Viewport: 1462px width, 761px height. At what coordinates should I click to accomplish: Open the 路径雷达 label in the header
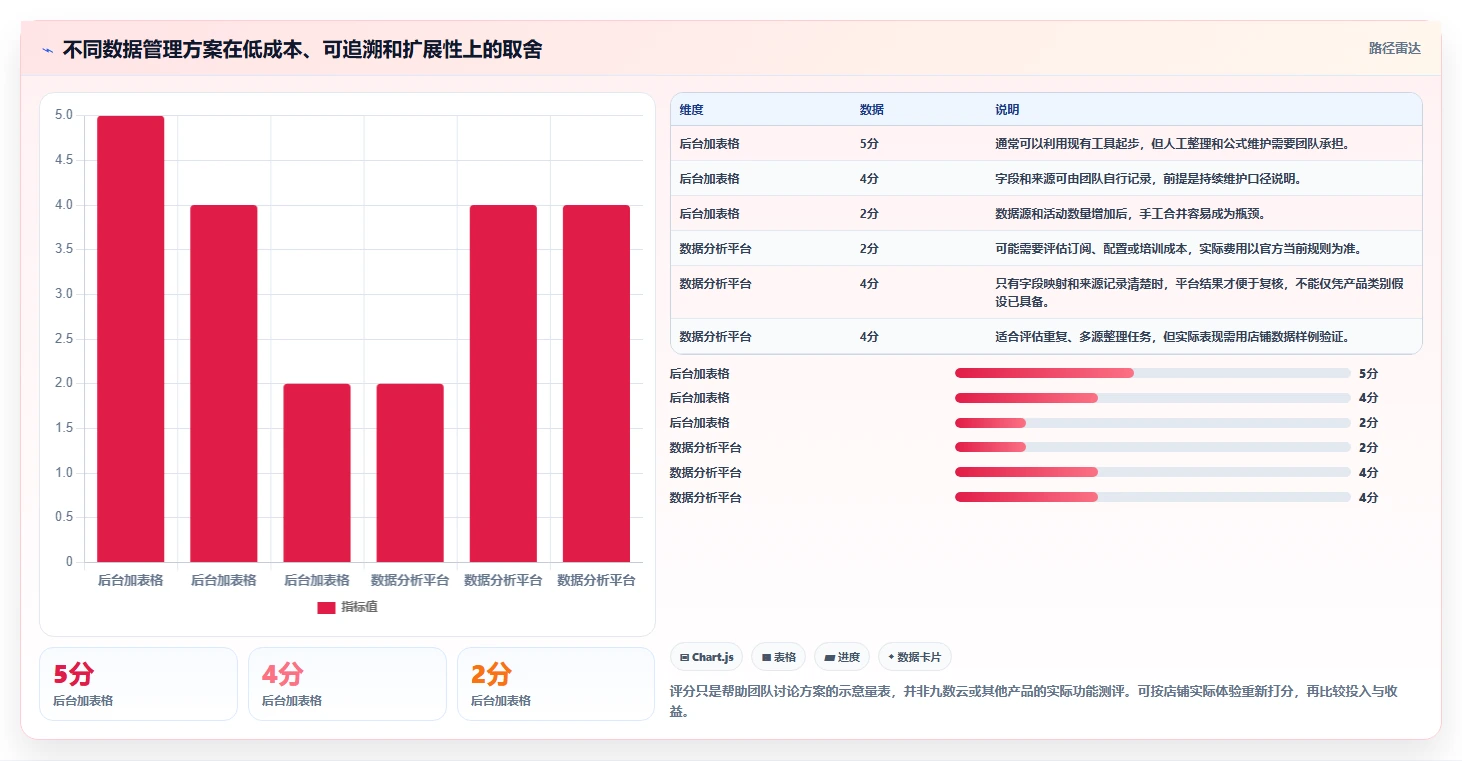pyautogui.click(x=1394, y=48)
